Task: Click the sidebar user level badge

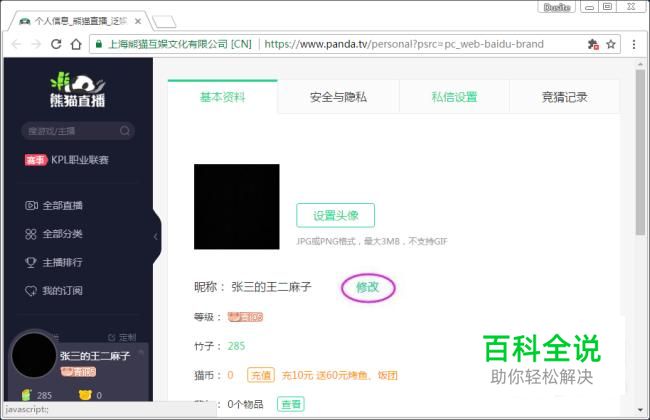Action: point(78,372)
